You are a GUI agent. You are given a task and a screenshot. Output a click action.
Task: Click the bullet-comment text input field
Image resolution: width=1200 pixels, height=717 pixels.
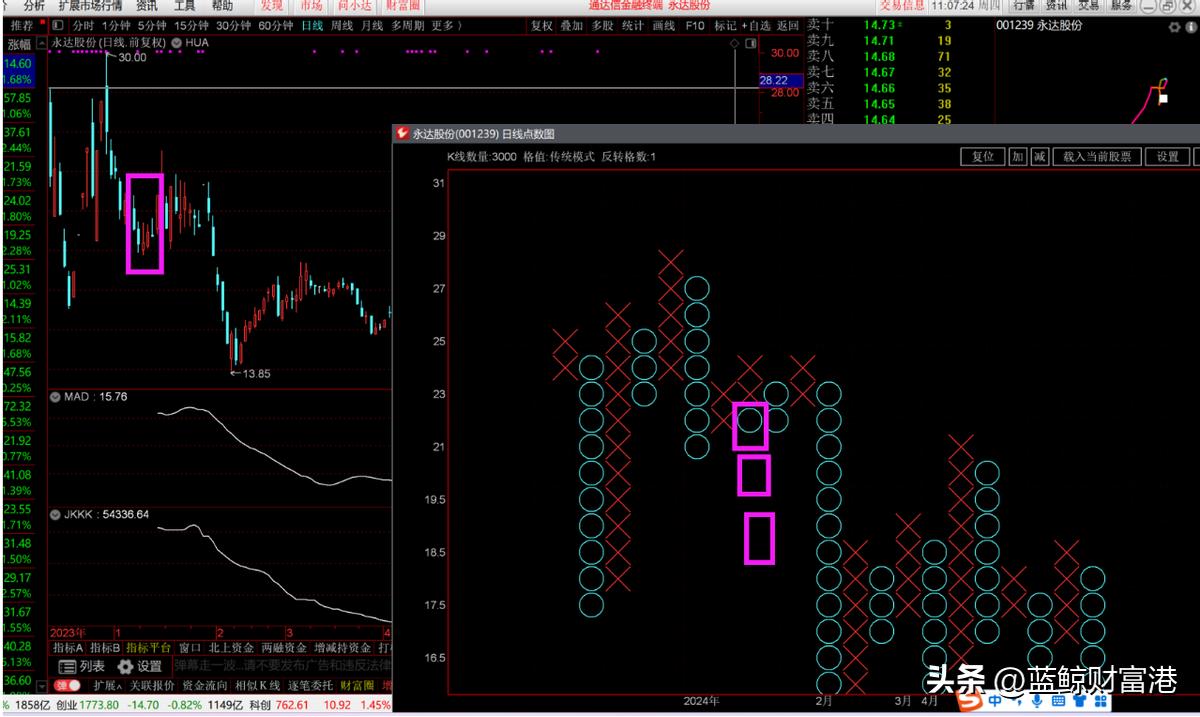pyautogui.click(x=280, y=666)
